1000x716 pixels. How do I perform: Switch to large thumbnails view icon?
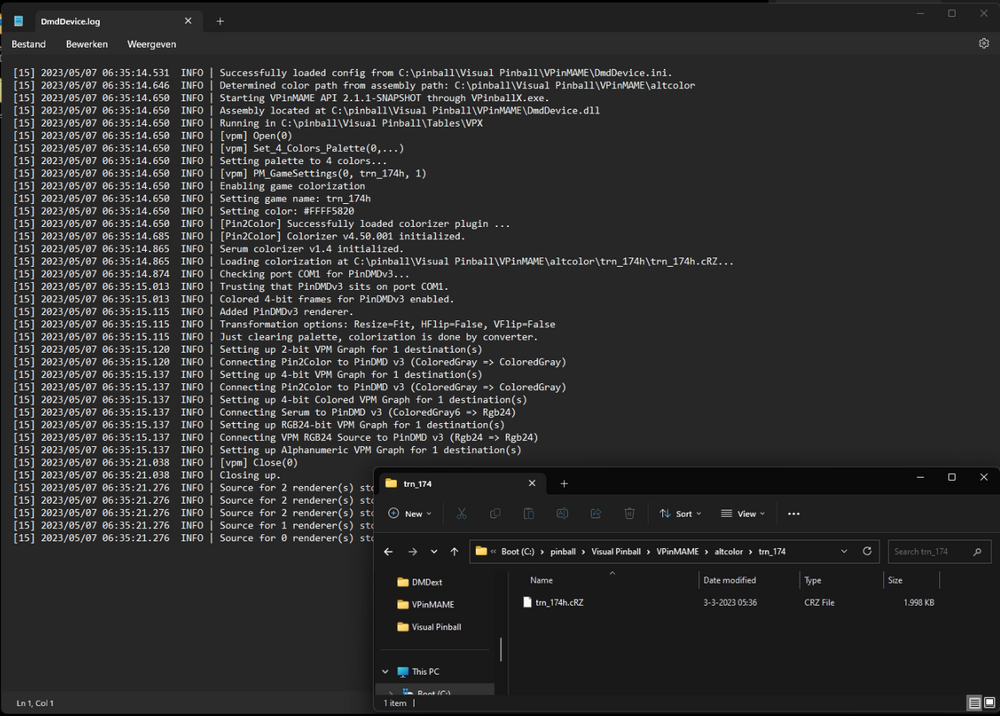[989, 703]
